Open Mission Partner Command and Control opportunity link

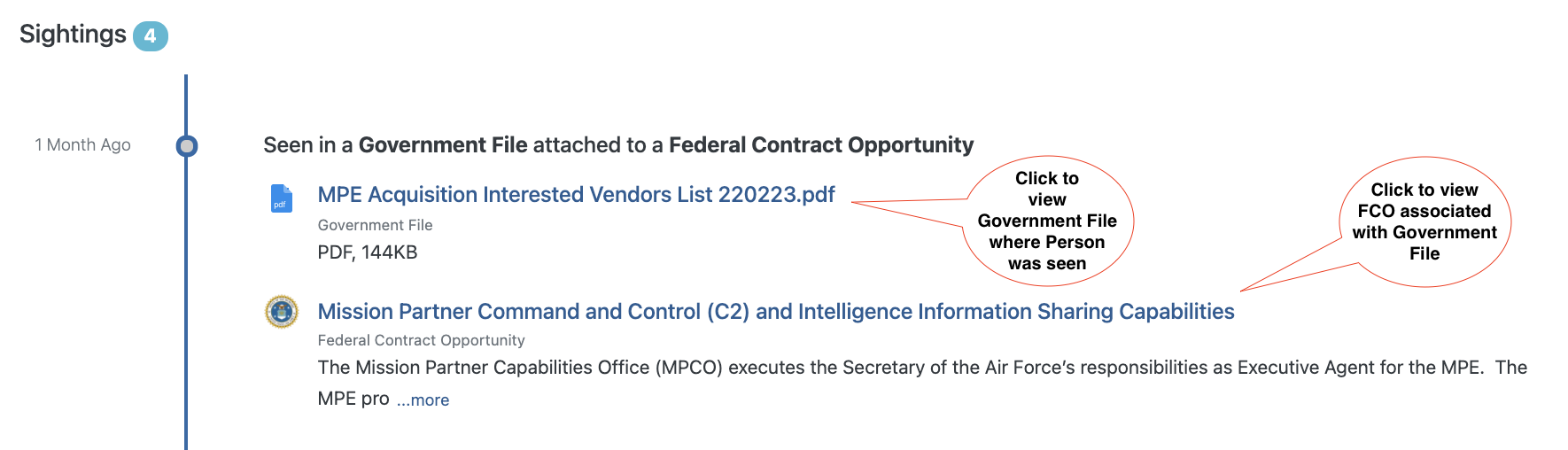click(776, 312)
